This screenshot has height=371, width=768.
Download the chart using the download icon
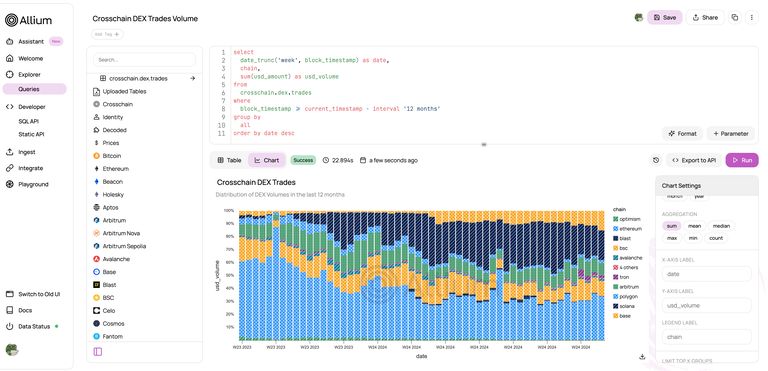[642, 356]
